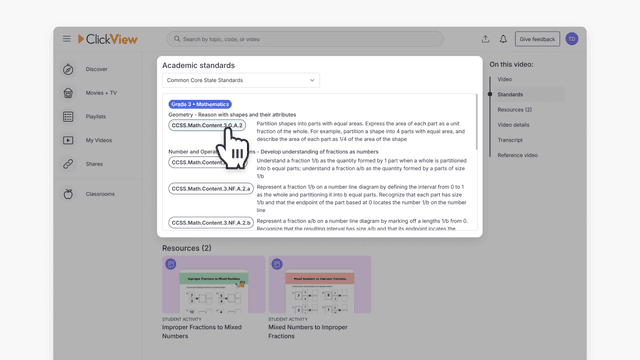Click the Improper Fractions to Mixed Numbers title

(x=202, y=331)
